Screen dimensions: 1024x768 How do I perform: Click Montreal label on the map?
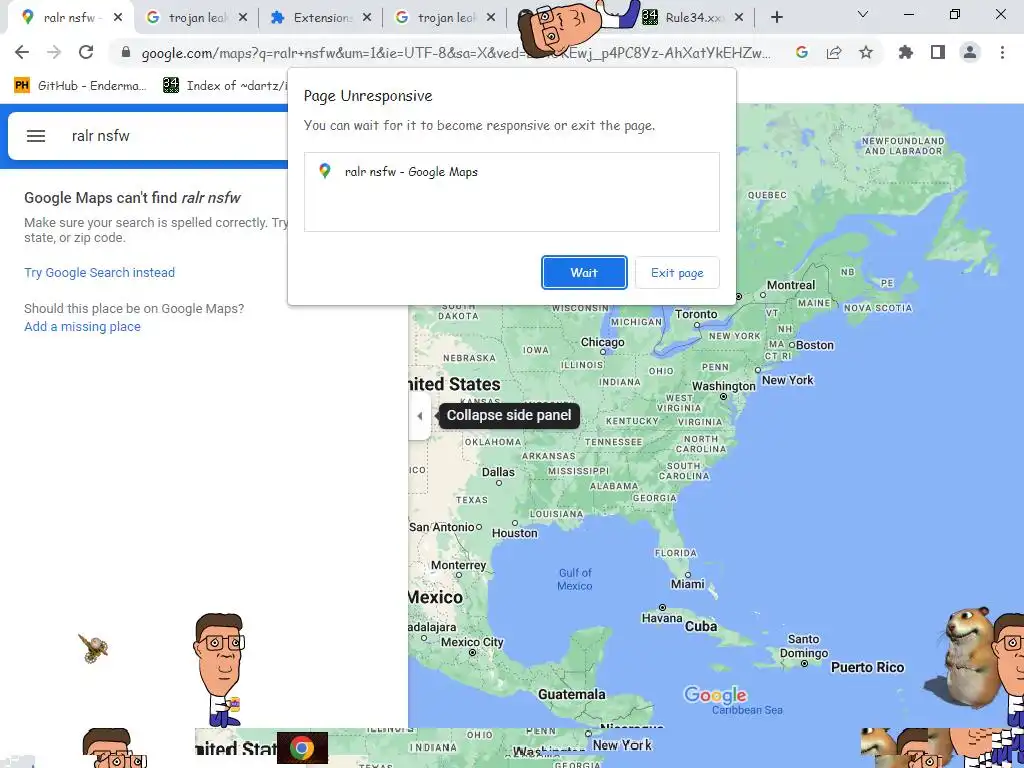point(791,285)
